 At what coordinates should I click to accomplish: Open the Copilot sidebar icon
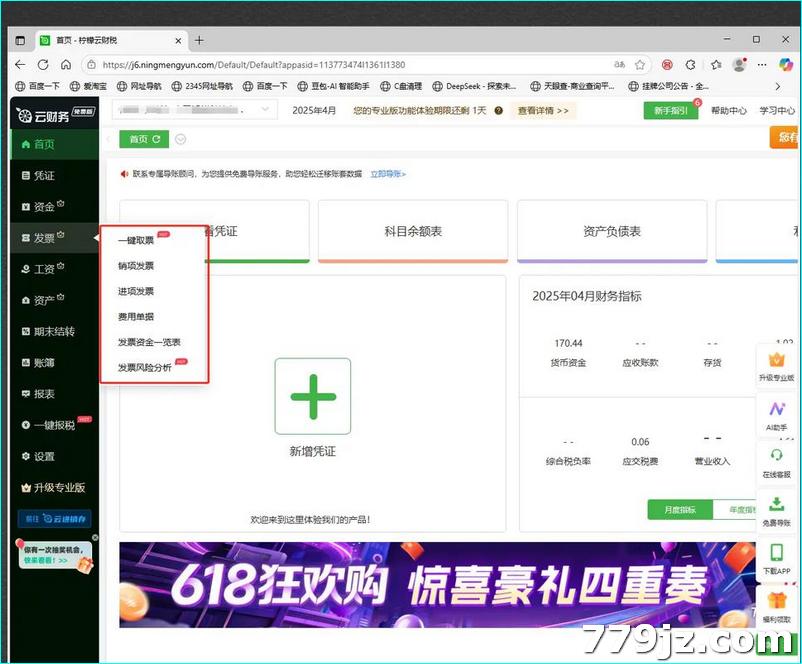786,64
